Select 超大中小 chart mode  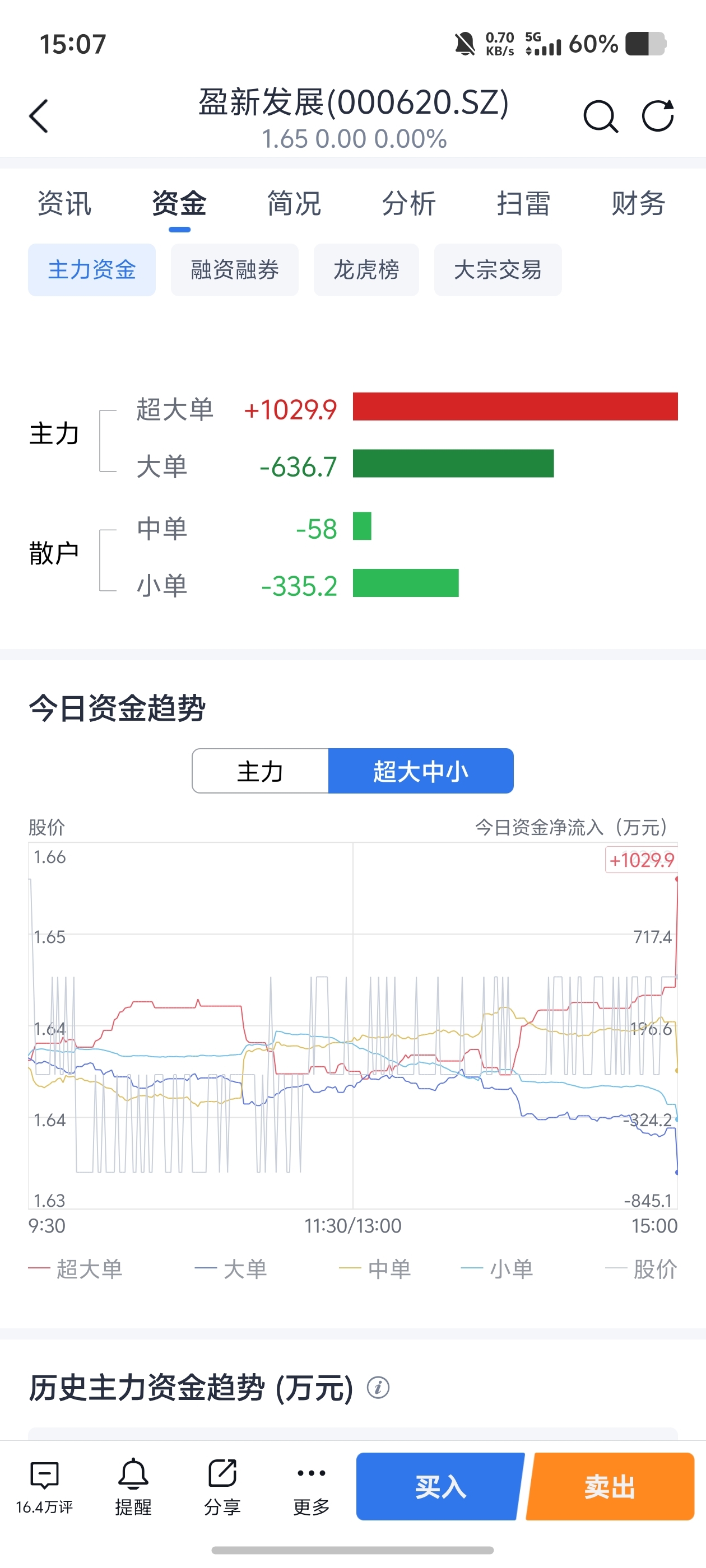(421, 771)
